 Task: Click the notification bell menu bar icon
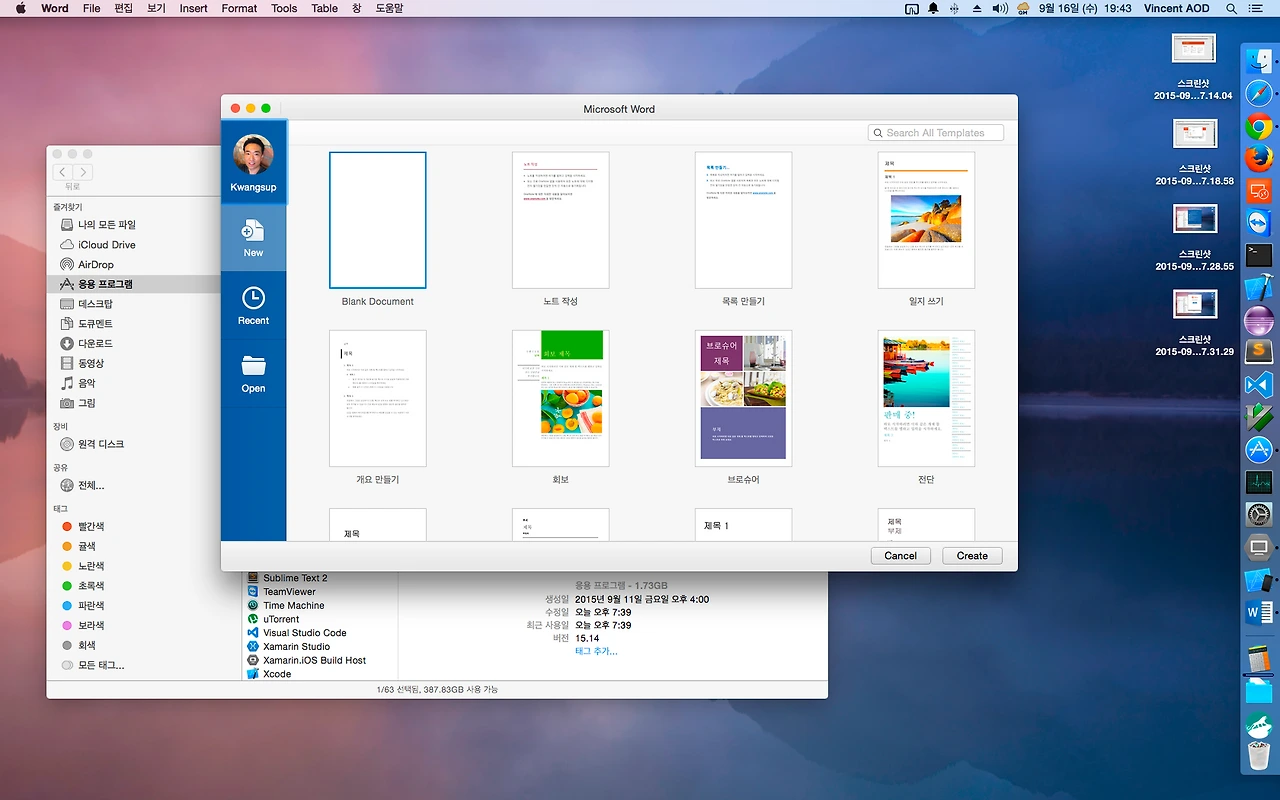(933, 8)
